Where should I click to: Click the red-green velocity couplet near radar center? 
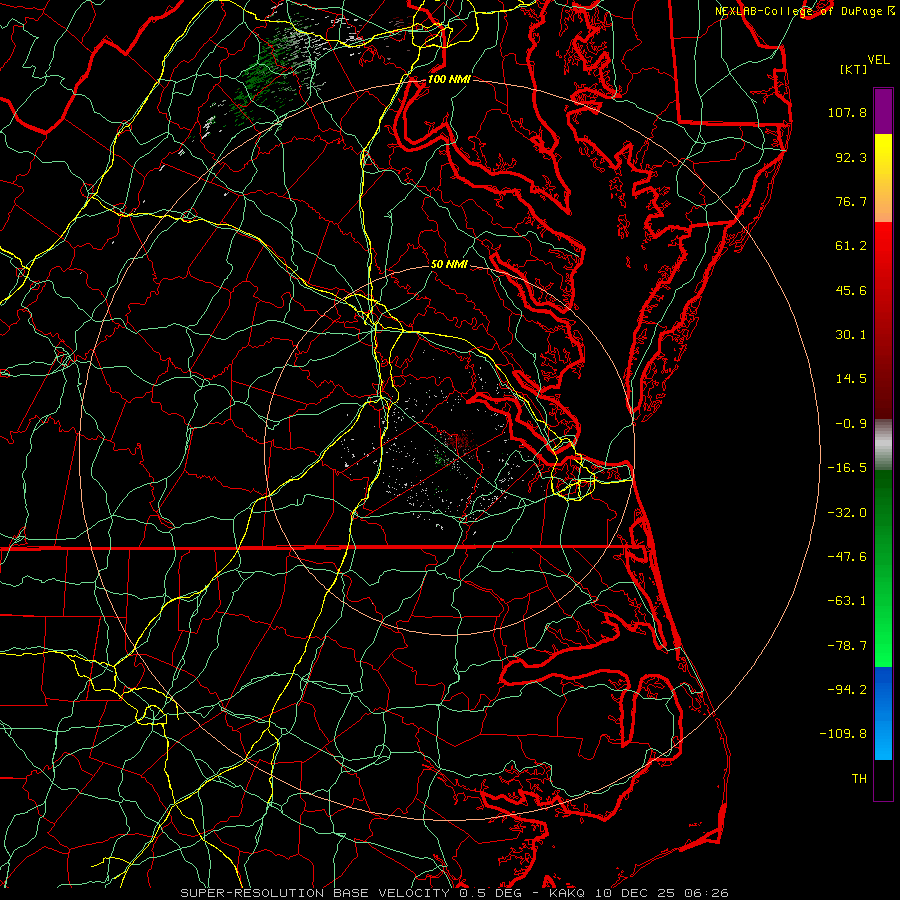pos(452,449)
